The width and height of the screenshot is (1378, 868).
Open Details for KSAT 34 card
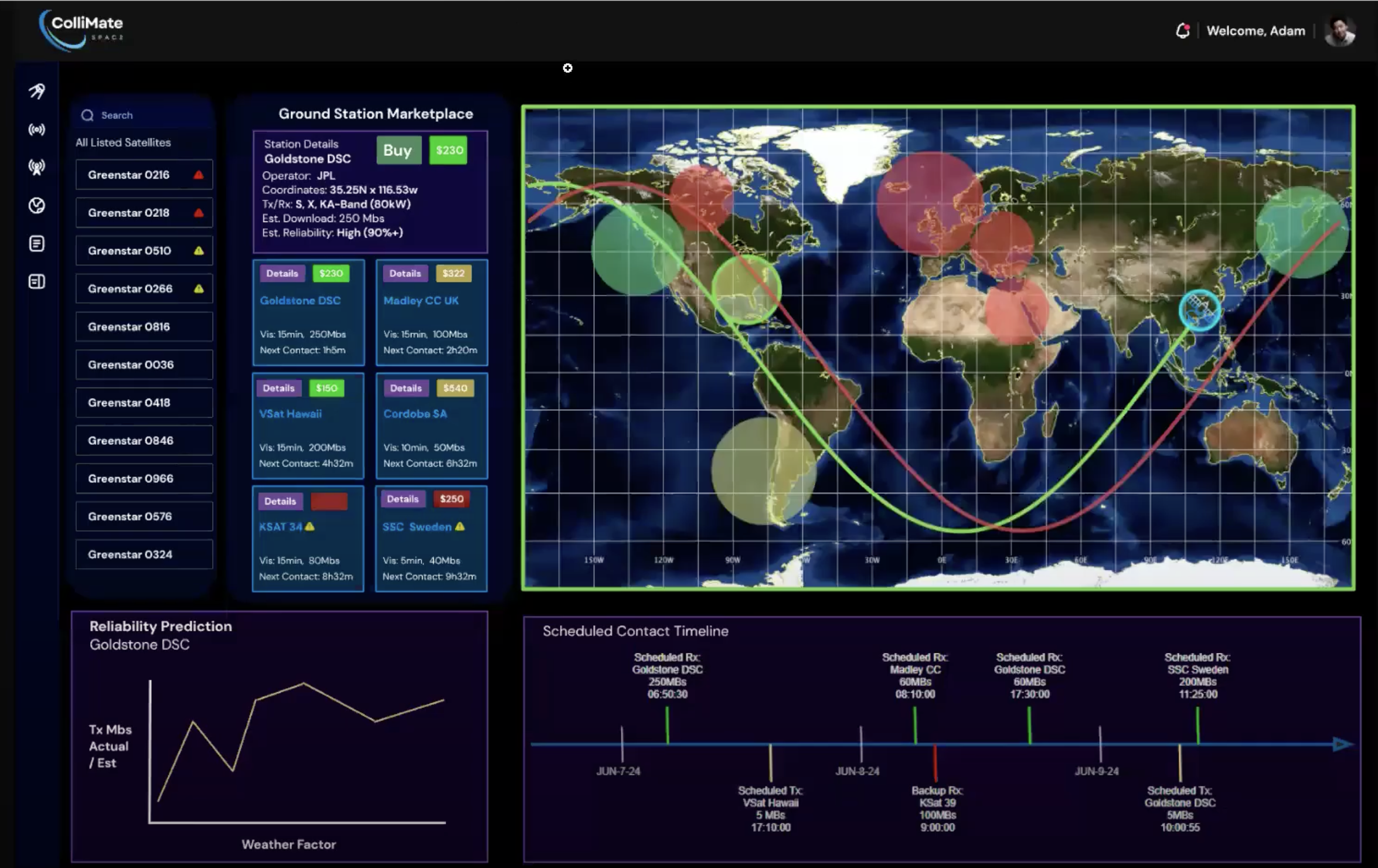click(280, 501)
